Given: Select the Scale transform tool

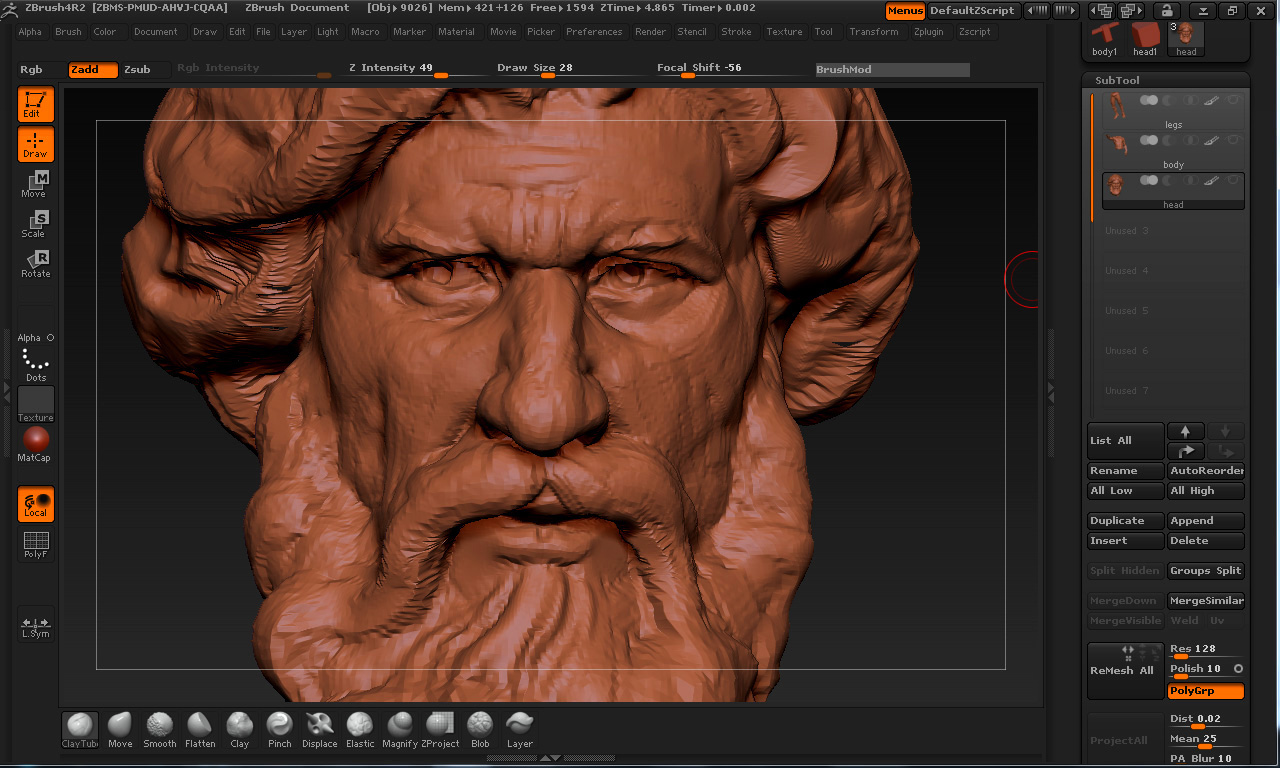Looking at the screenshot, I should click(x=35, y=224).
